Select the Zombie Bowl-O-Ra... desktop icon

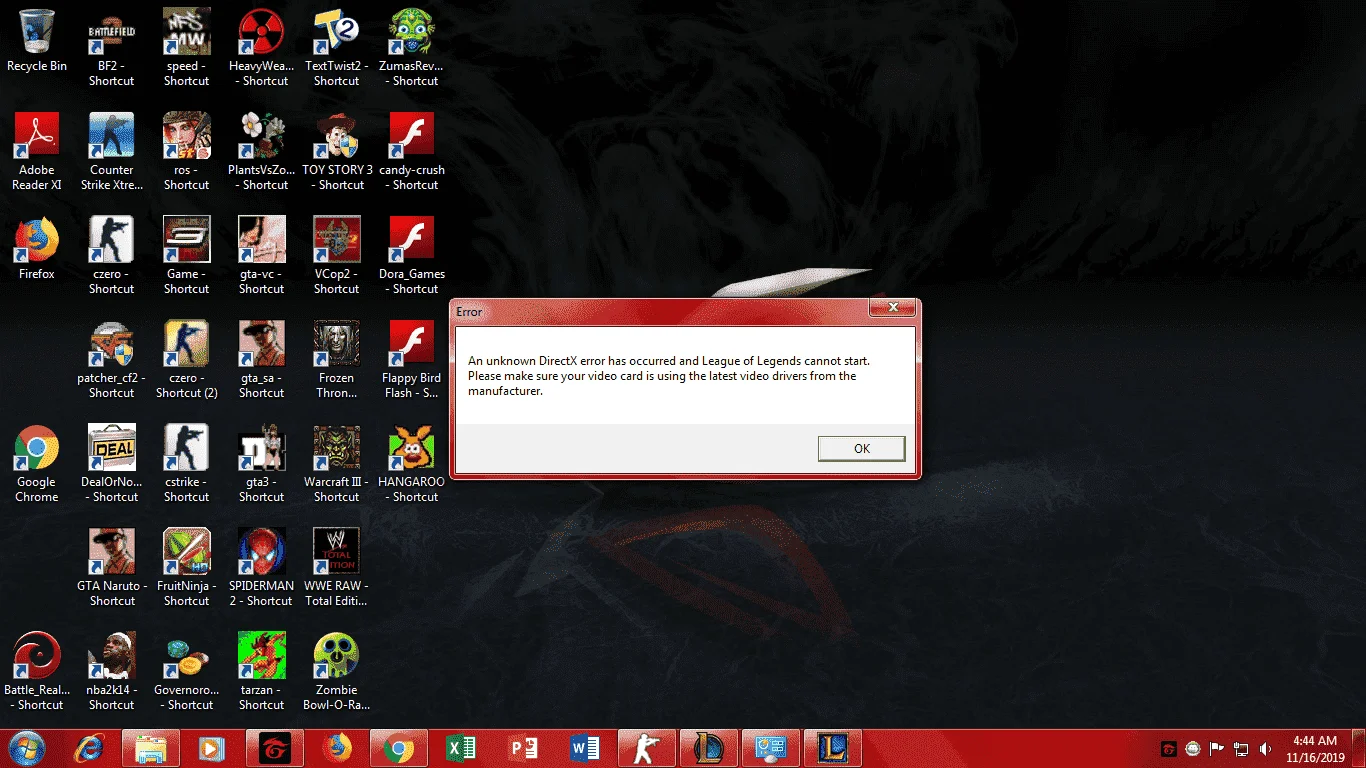336,672
